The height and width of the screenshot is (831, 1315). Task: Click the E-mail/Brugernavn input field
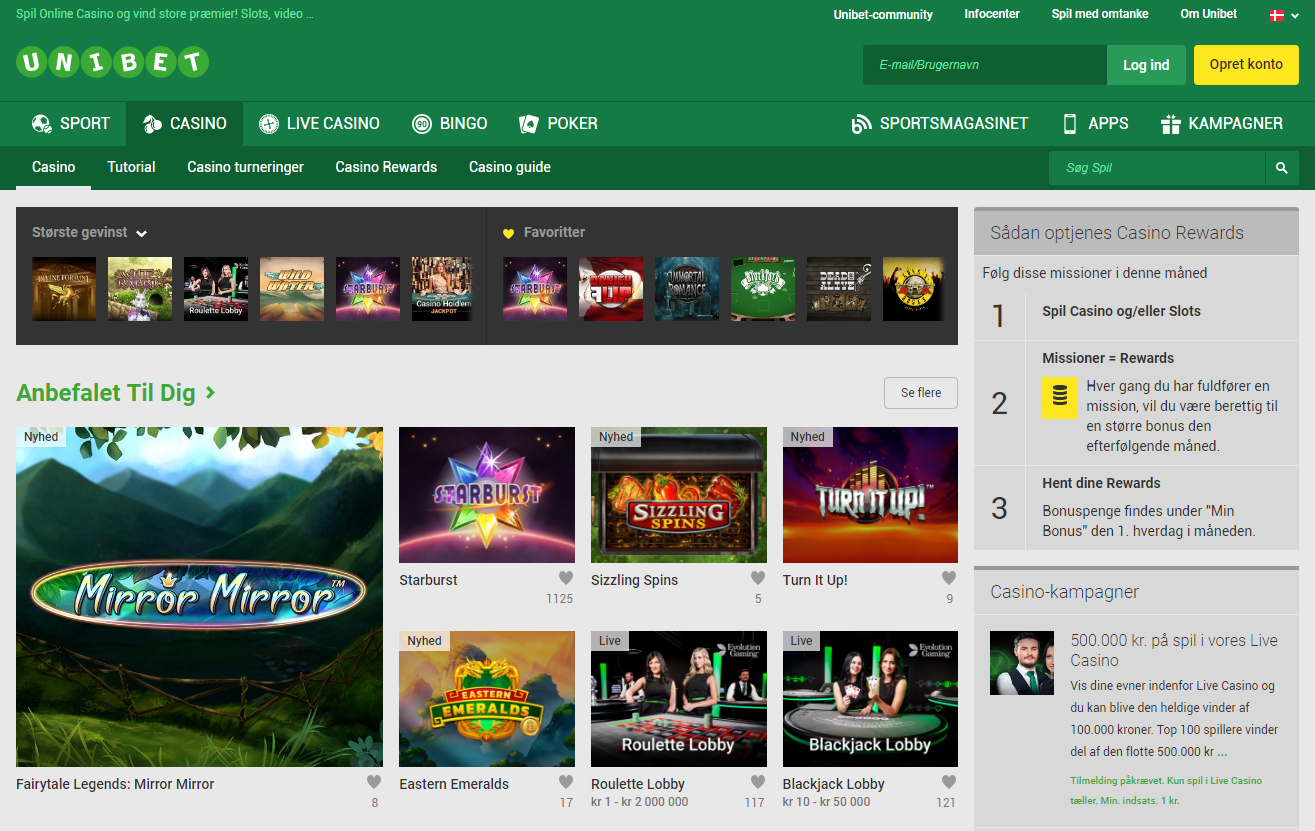983,64
